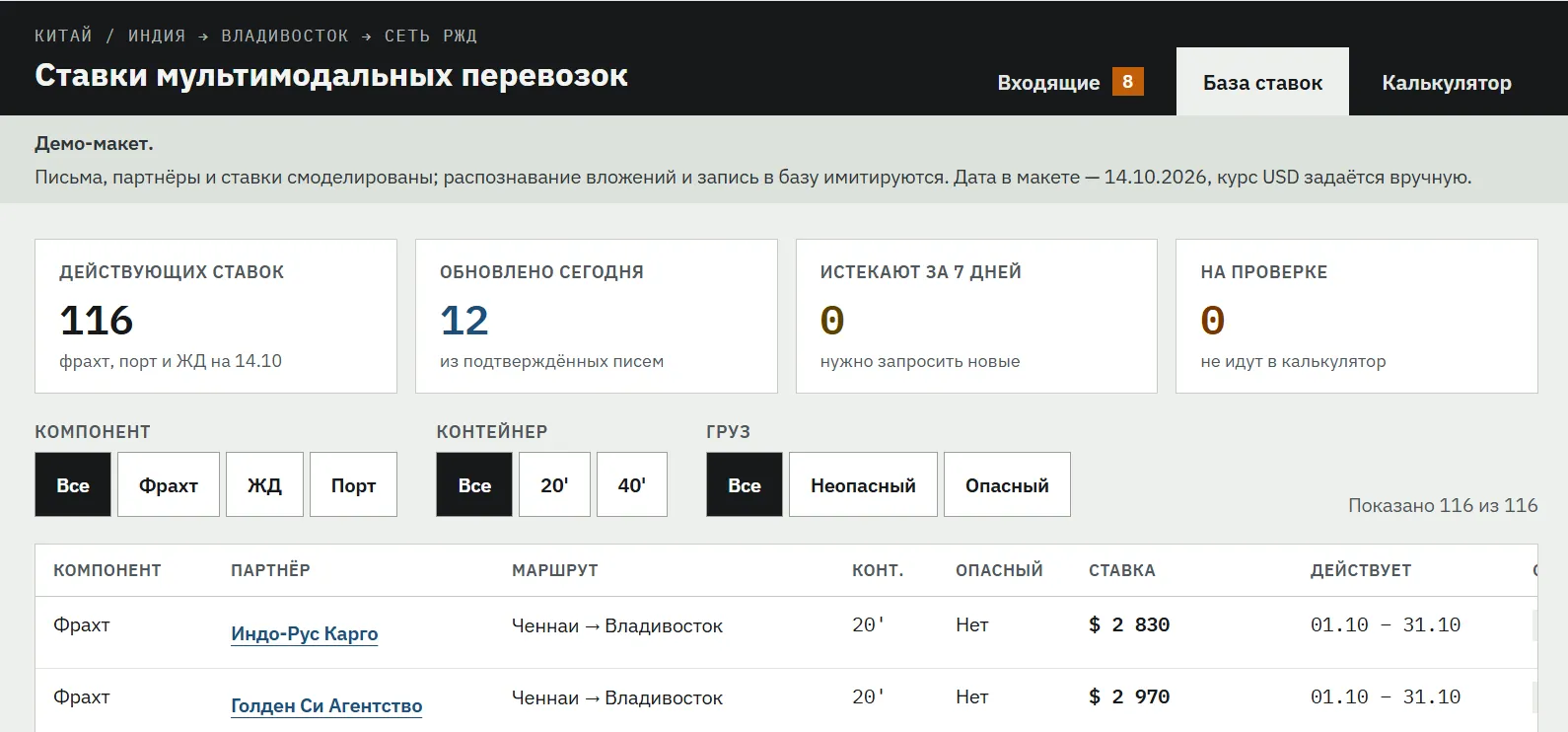Viewport: 1568px width, 732px height.
Task: Click the На проверке card
Action: tap(1357, 316)
